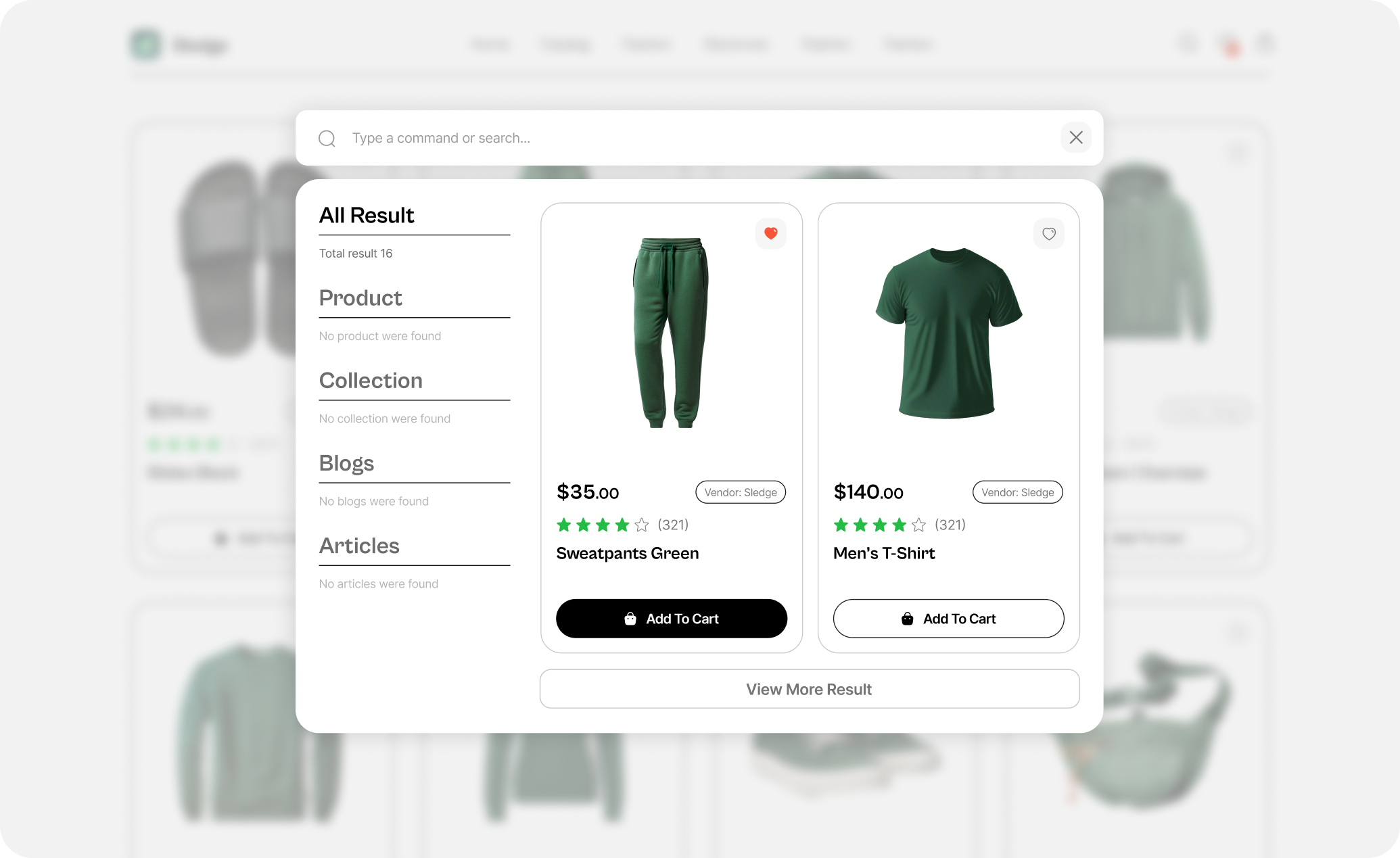Click the heart/favorite icon on Men's T-Shirt
Viewport: 1400px width, 858px height.
coord(1049,234)
